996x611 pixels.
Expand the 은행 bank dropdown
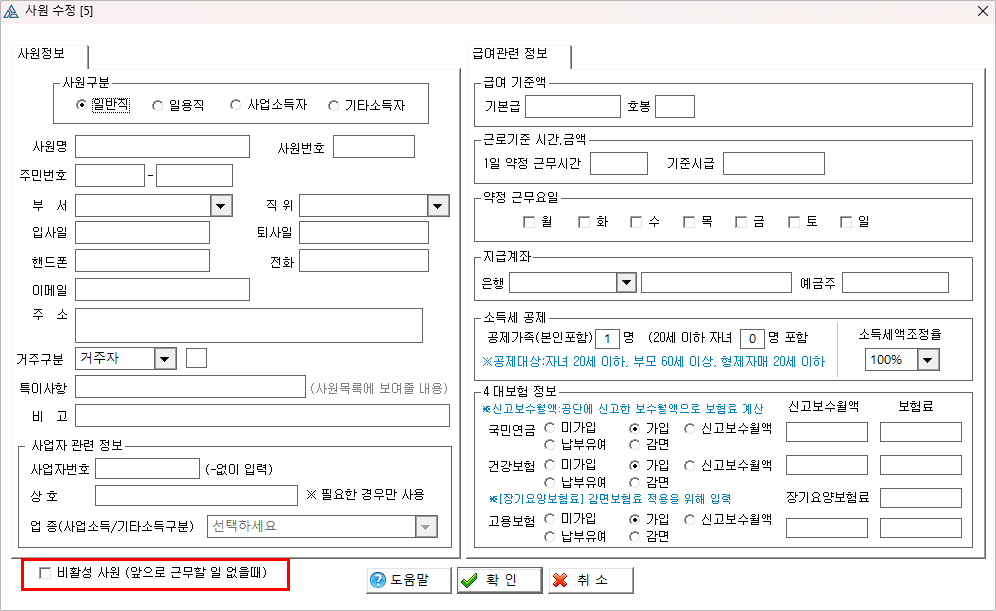coord(626,283)
